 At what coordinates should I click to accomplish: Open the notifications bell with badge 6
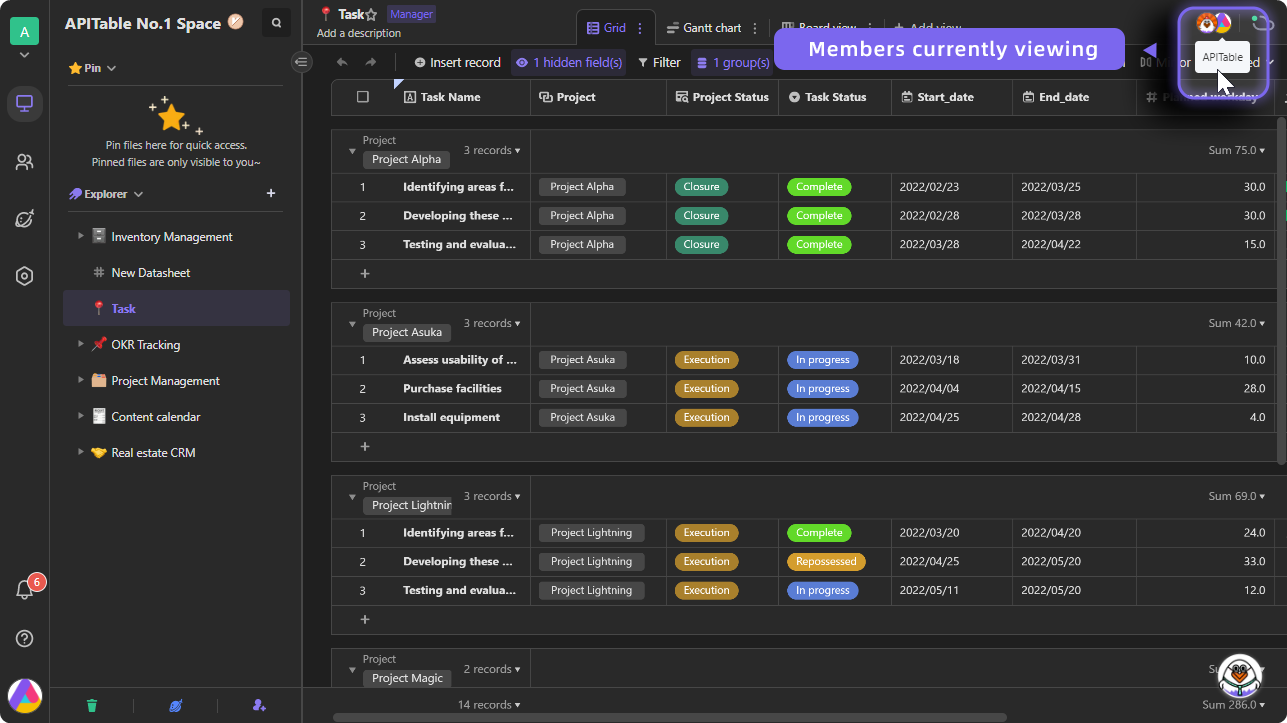(x=25, y=589)
